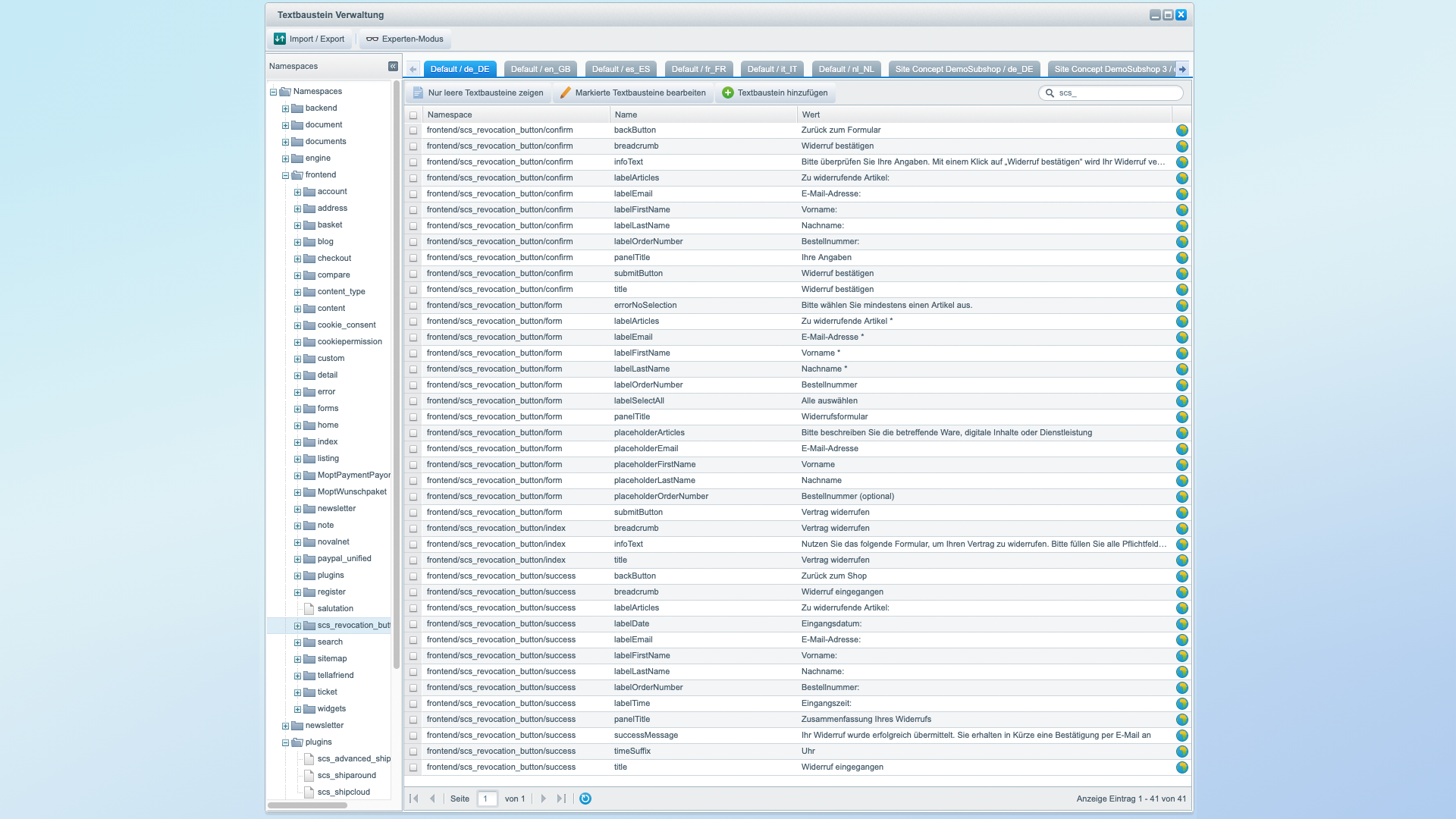
Task: Expand the backend namespace node
Action: coord(285,108)
